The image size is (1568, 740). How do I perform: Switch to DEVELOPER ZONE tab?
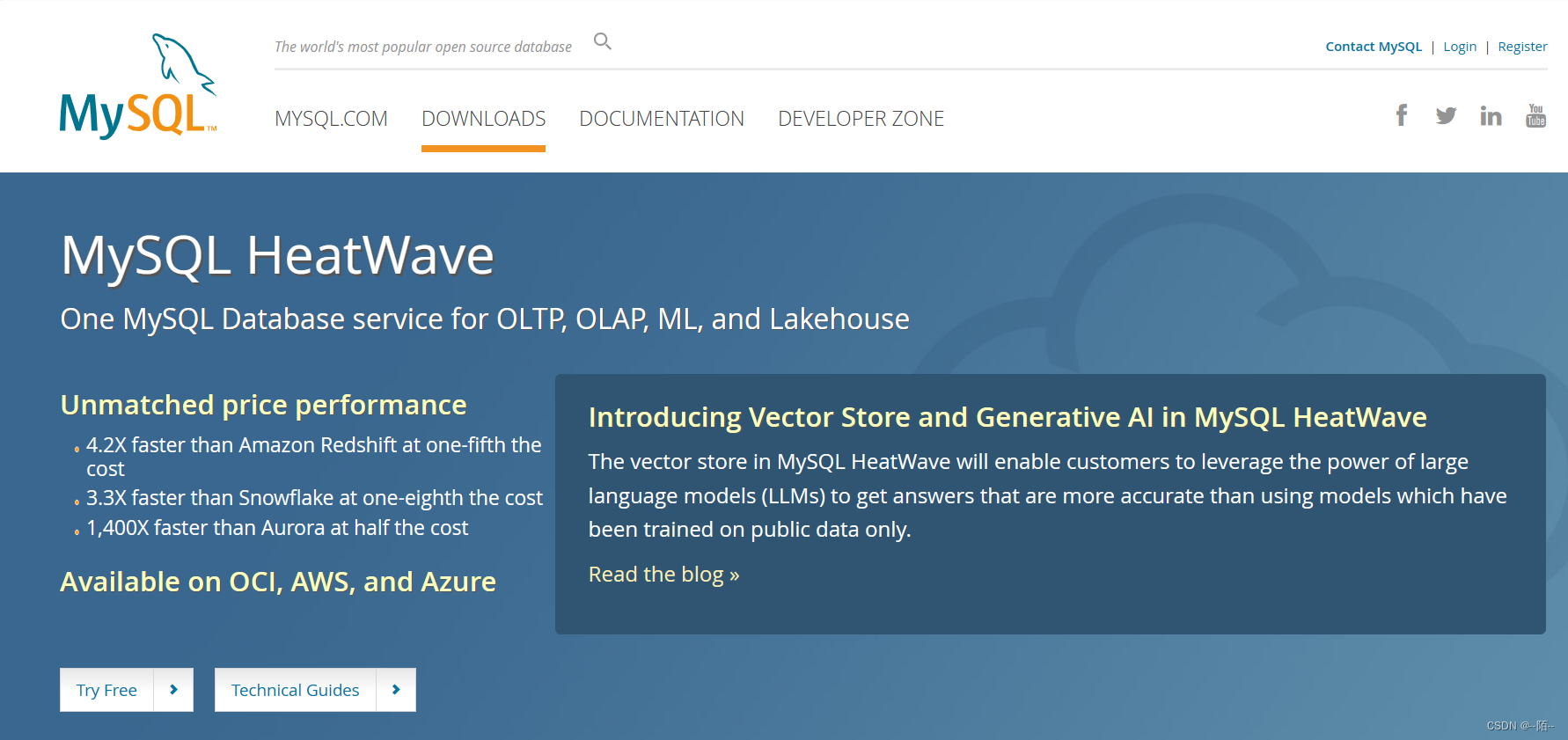[x=861, y=119]
